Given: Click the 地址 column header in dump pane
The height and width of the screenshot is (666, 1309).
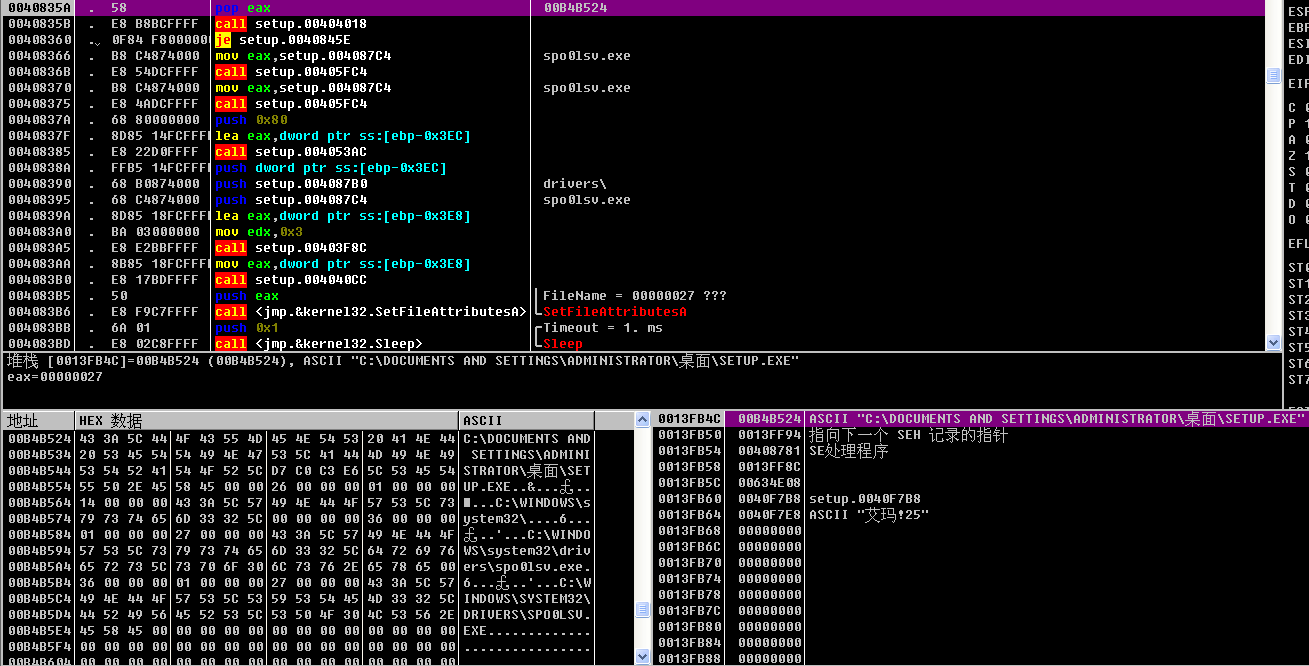Looking at the screenshot, I should tap(38, 420).
